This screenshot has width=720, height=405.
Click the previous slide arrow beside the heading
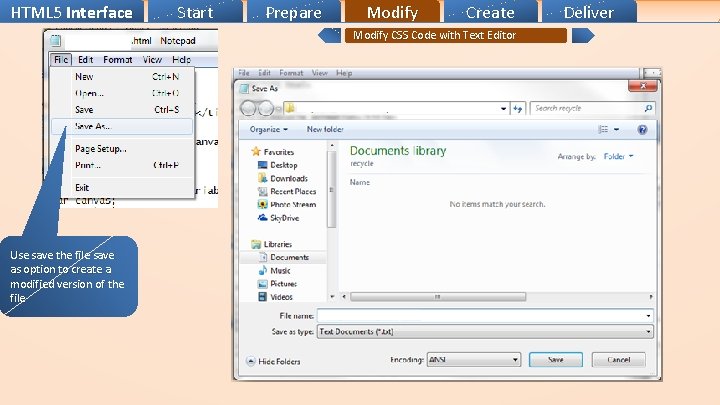329,35
